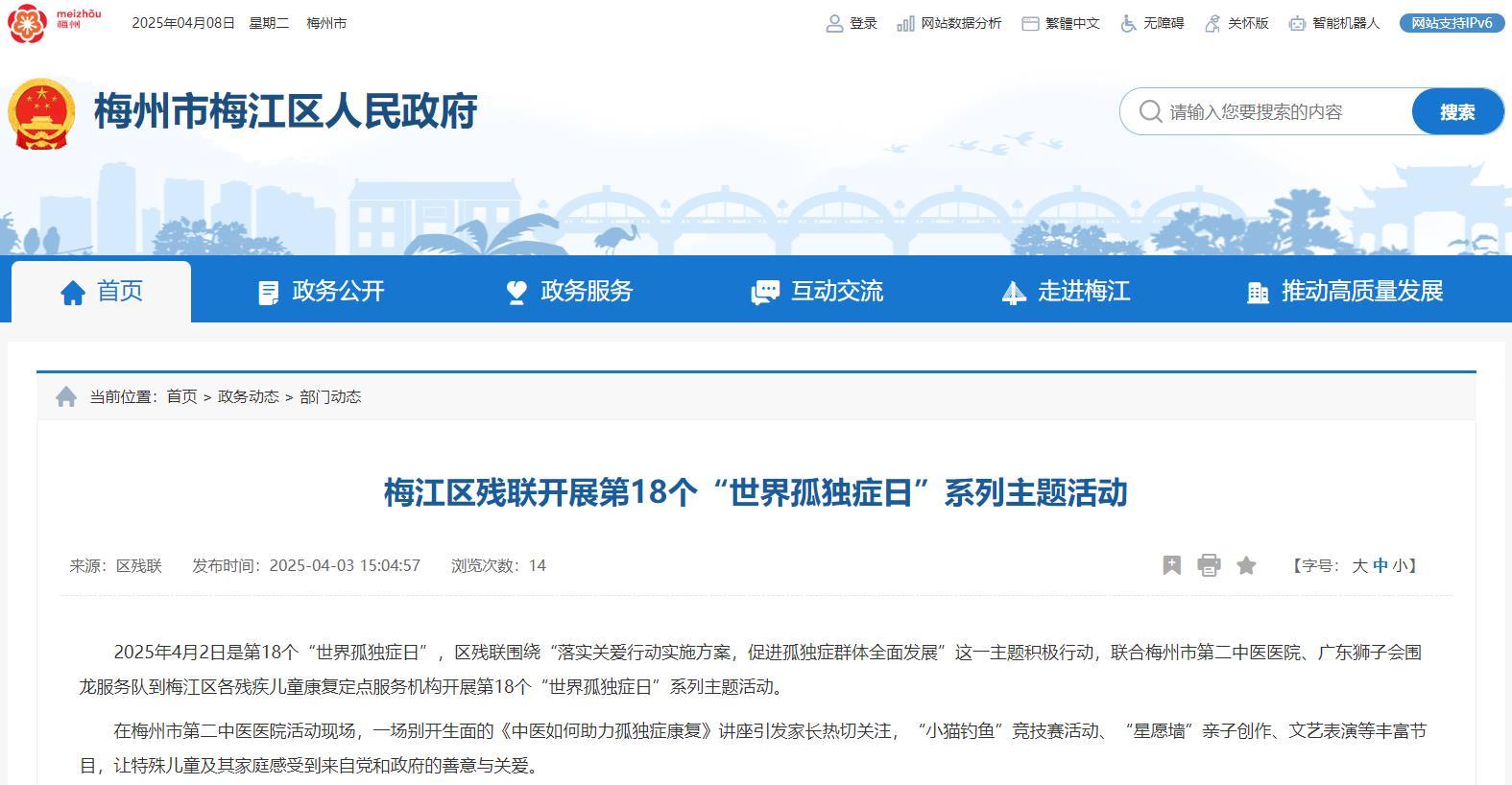
Task: Open the 智能机器人 smart robot assistant
Action: point(1333,23)
